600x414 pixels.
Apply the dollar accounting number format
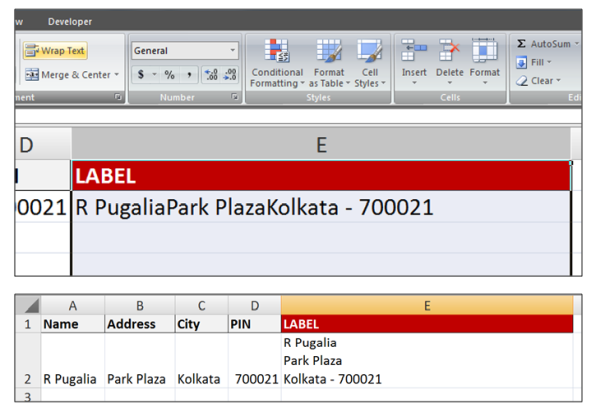point(142,75)
